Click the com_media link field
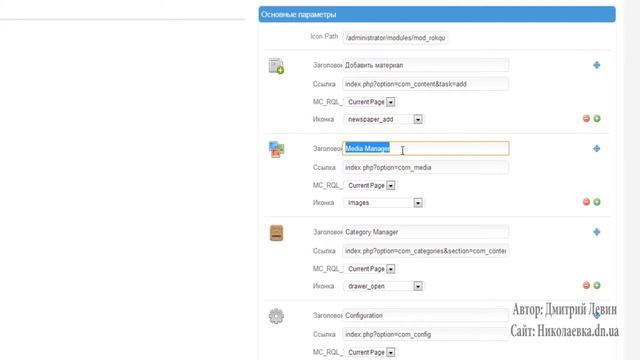 click(426, 167)
